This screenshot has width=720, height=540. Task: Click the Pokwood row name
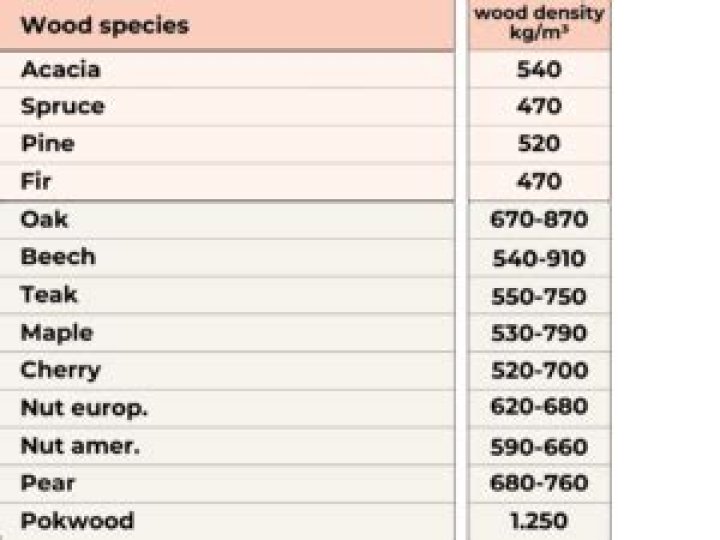click(x=77, y=521)
